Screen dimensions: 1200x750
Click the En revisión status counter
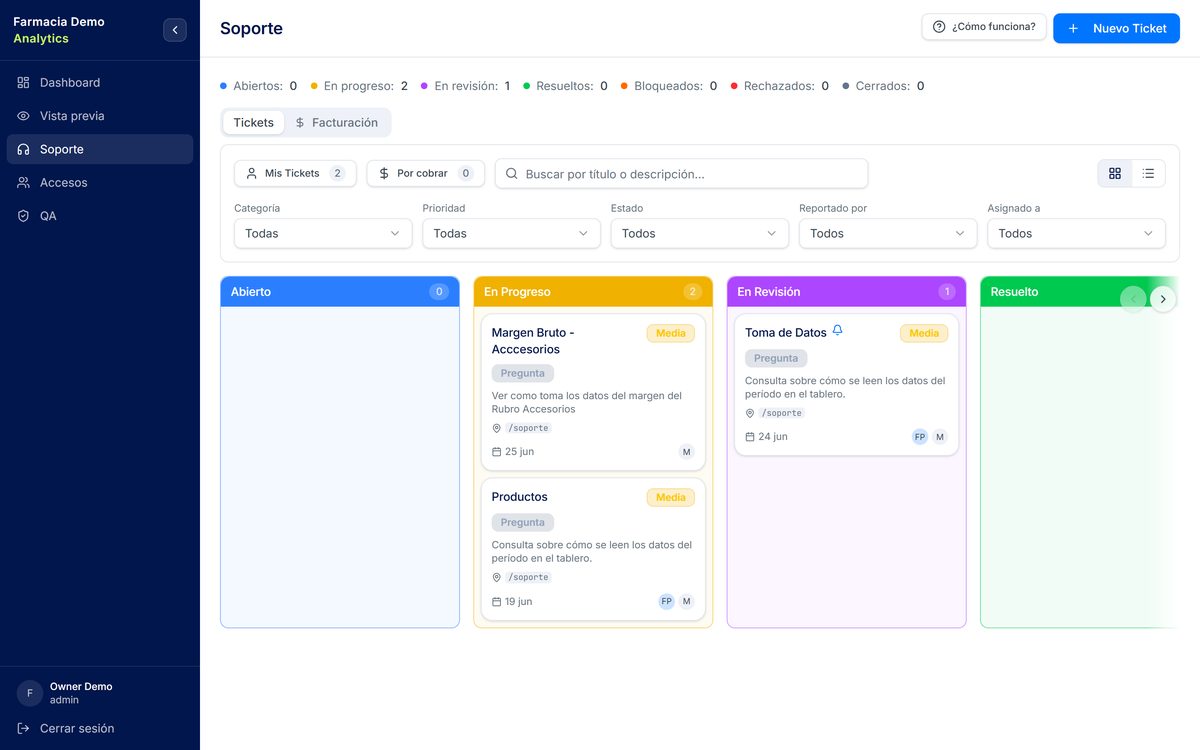coord(466,86)
